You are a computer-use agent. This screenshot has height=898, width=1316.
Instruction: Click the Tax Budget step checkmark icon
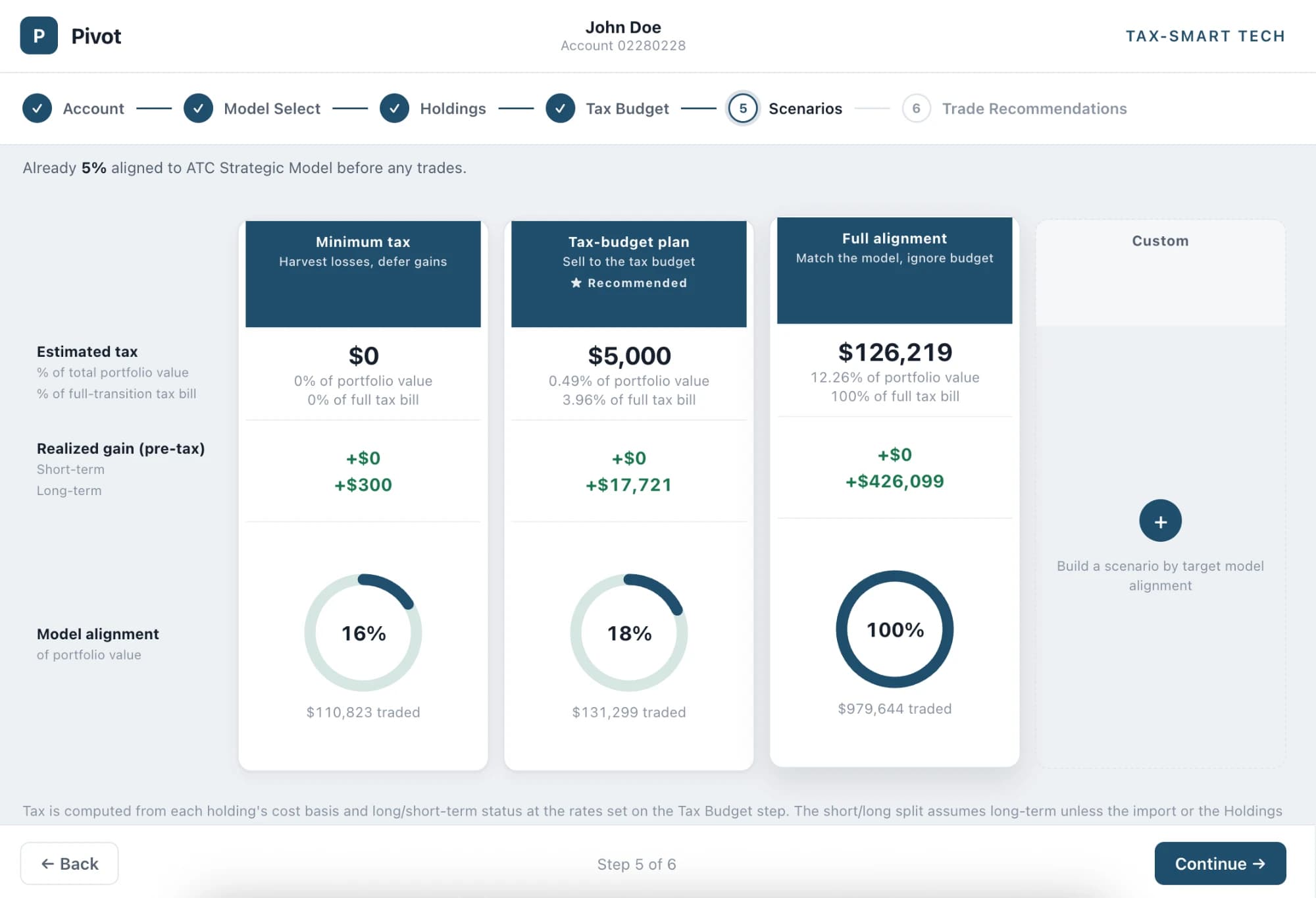click(x=560, y=109)
